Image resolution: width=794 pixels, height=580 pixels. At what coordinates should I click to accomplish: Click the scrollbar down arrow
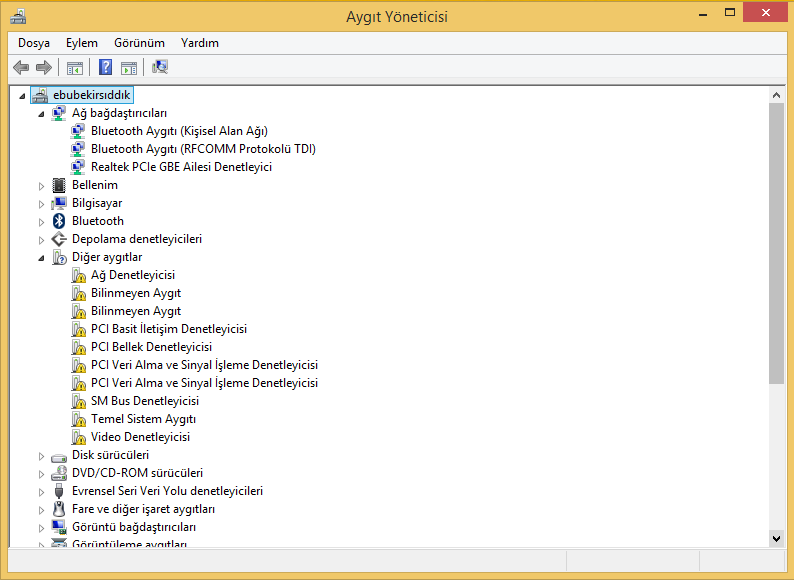point(776,538)
